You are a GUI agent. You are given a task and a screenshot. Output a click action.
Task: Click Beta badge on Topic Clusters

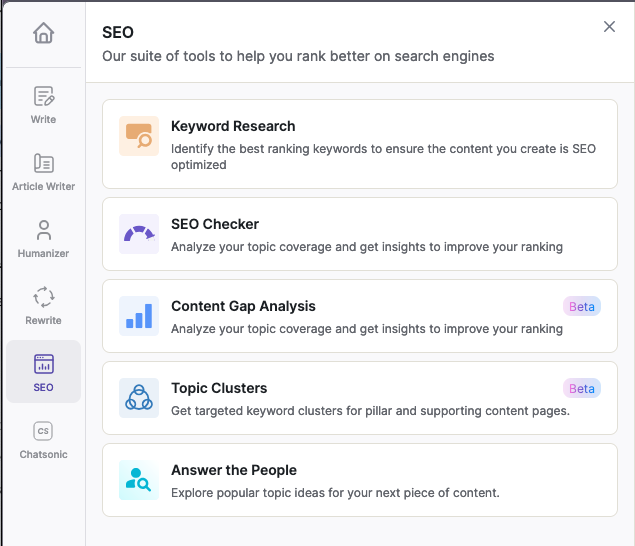[x=582, y=388]
